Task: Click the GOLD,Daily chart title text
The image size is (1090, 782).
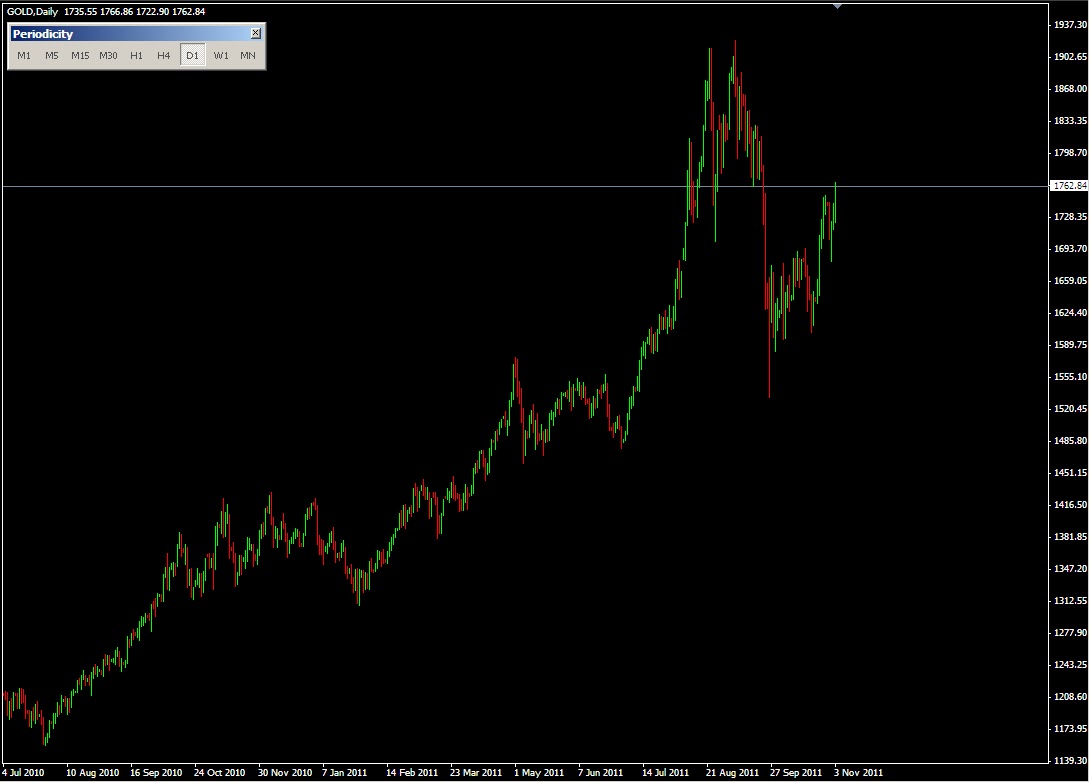Action: (x=33, y=12)
